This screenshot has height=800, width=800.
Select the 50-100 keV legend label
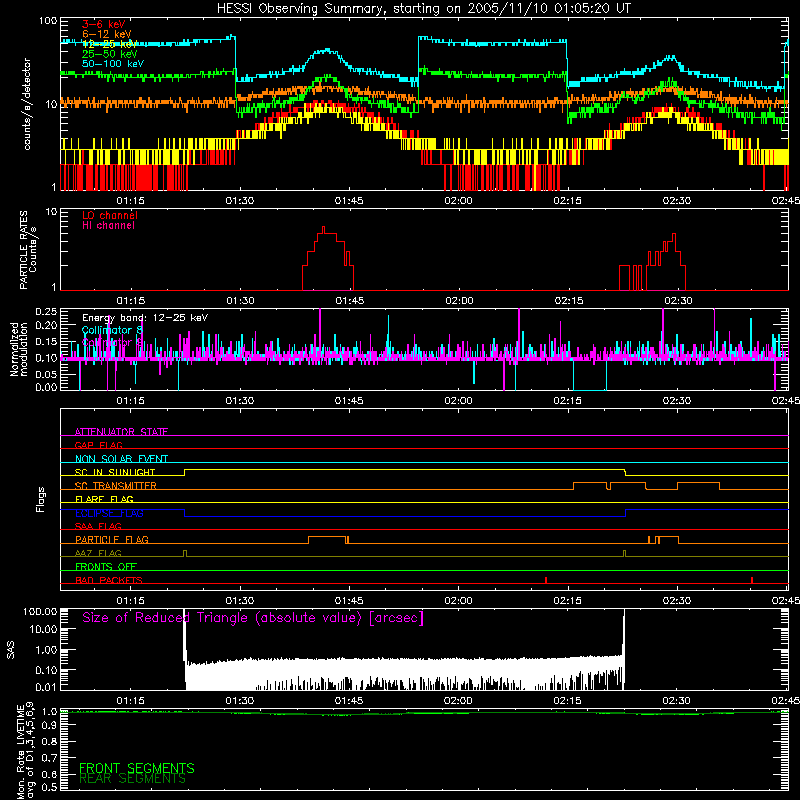pyautogui.click(x=113, y=64)
